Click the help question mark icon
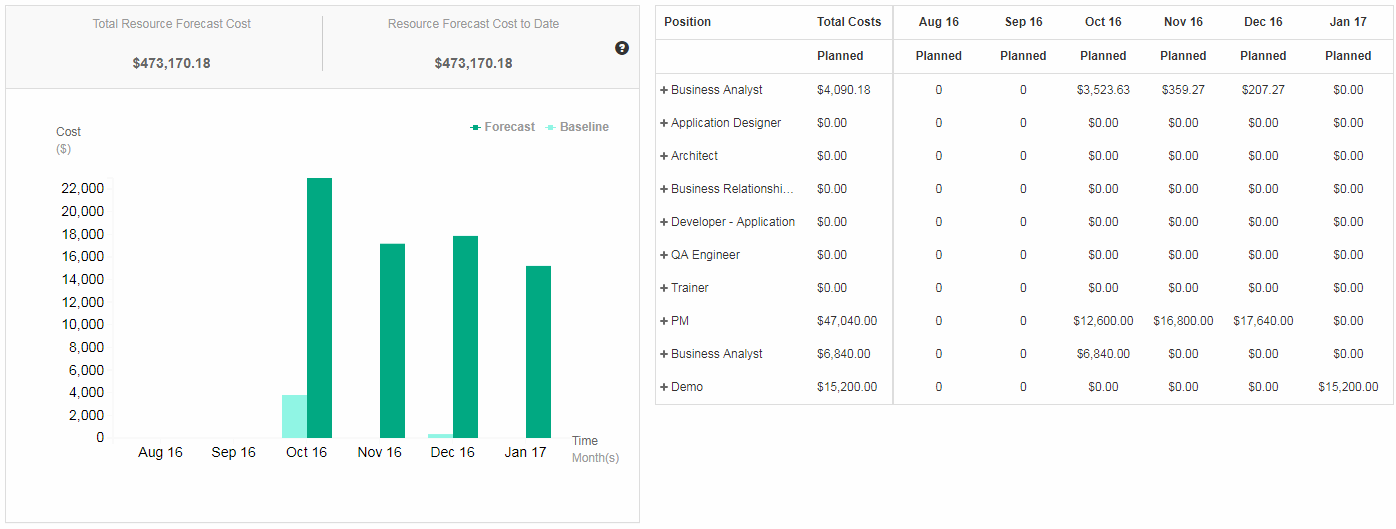This screenshot has height=529, width=1396. (x=622, y=48)
